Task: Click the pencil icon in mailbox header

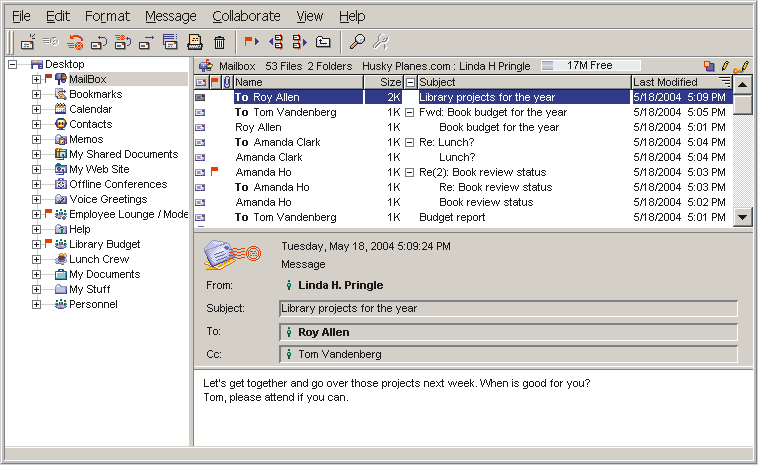Action: tap(725, 66)
